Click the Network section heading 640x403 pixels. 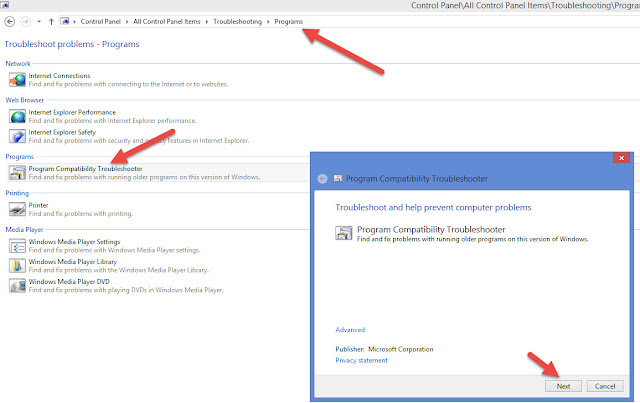pyautogui.click(x=18, y=64)
